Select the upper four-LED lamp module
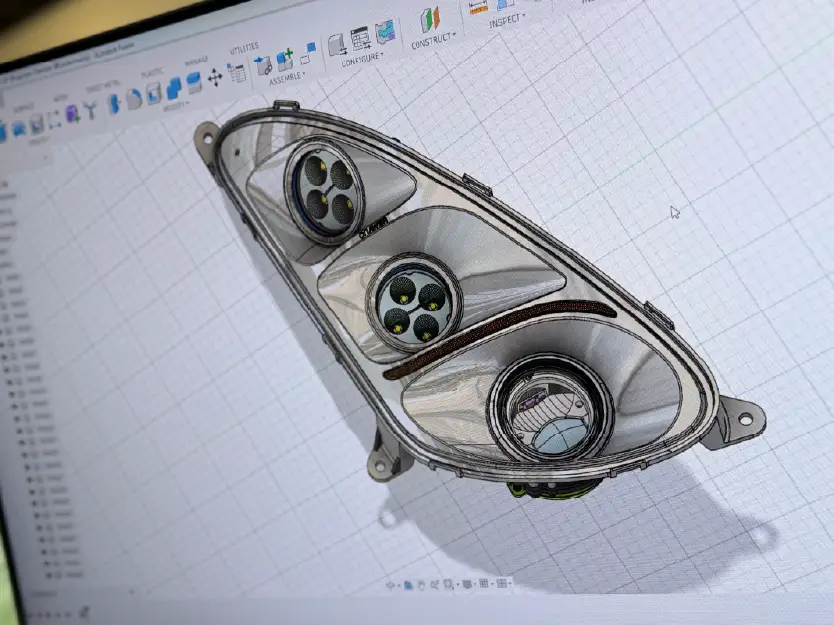 [325, 190]
